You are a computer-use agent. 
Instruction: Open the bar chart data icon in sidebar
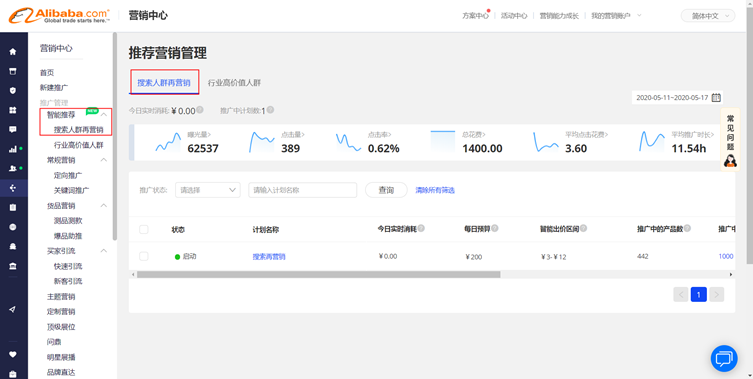pyautogui.click(x=13, y=149)
